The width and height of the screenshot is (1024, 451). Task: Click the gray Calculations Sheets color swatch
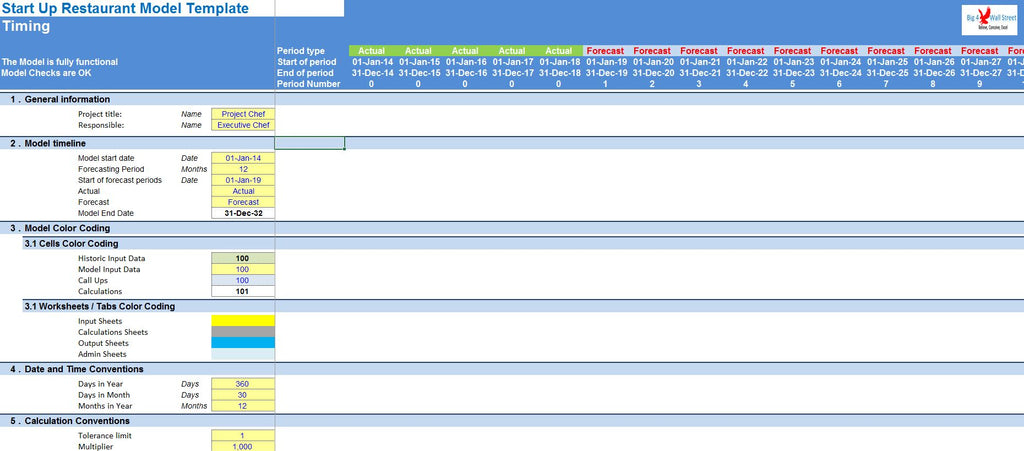tap(243, 332)
